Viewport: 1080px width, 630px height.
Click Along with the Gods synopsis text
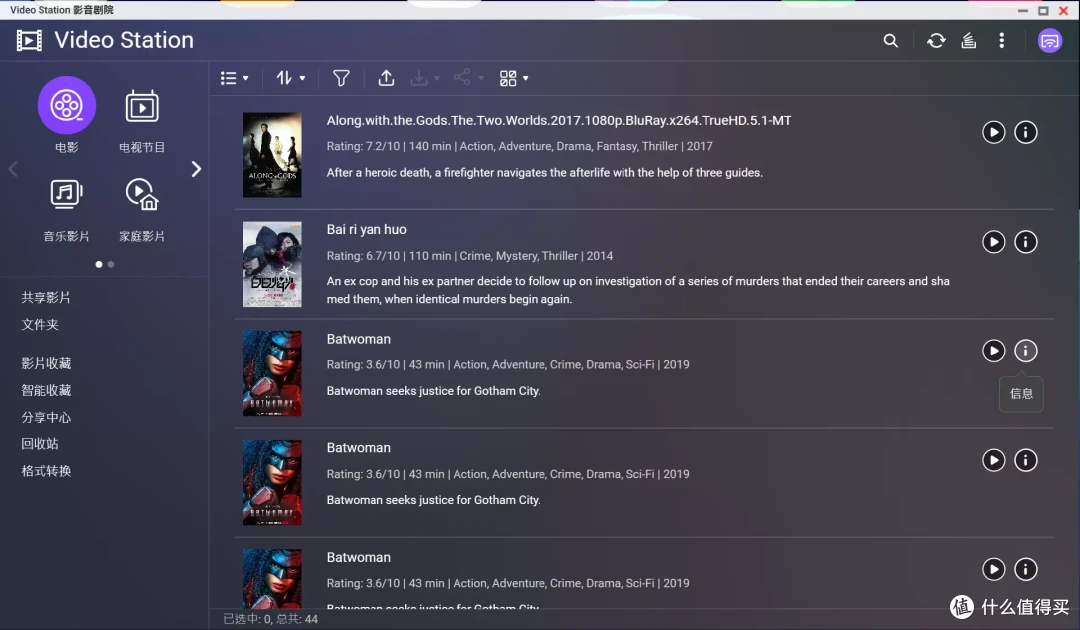point(544,173)
